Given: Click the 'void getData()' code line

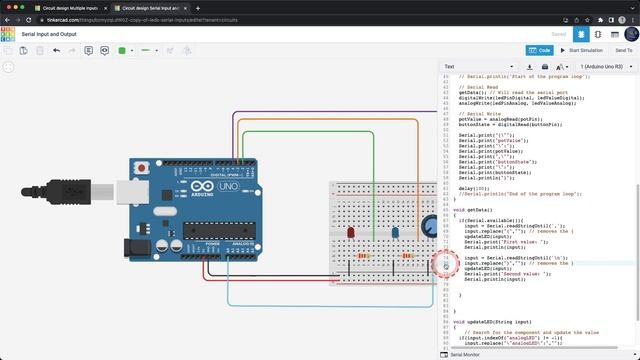Looking at the screenshot, I should click(x=473, y=210).
